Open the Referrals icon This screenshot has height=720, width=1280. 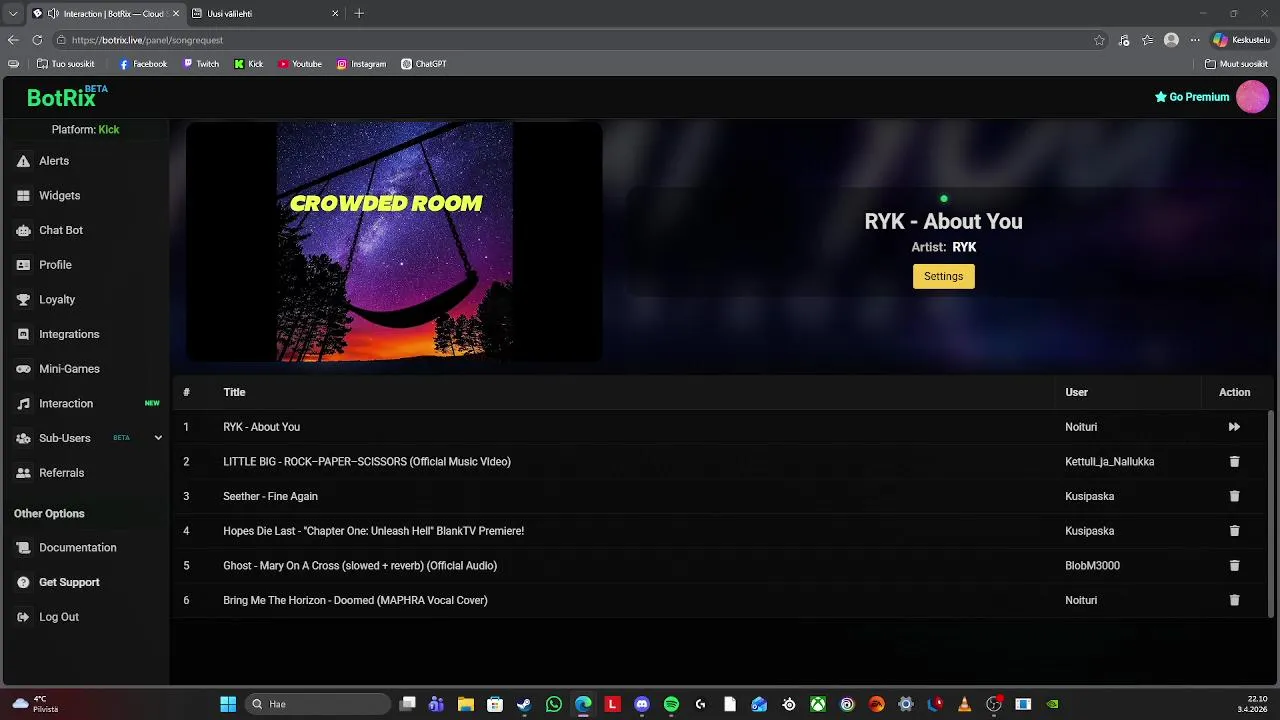23,473
